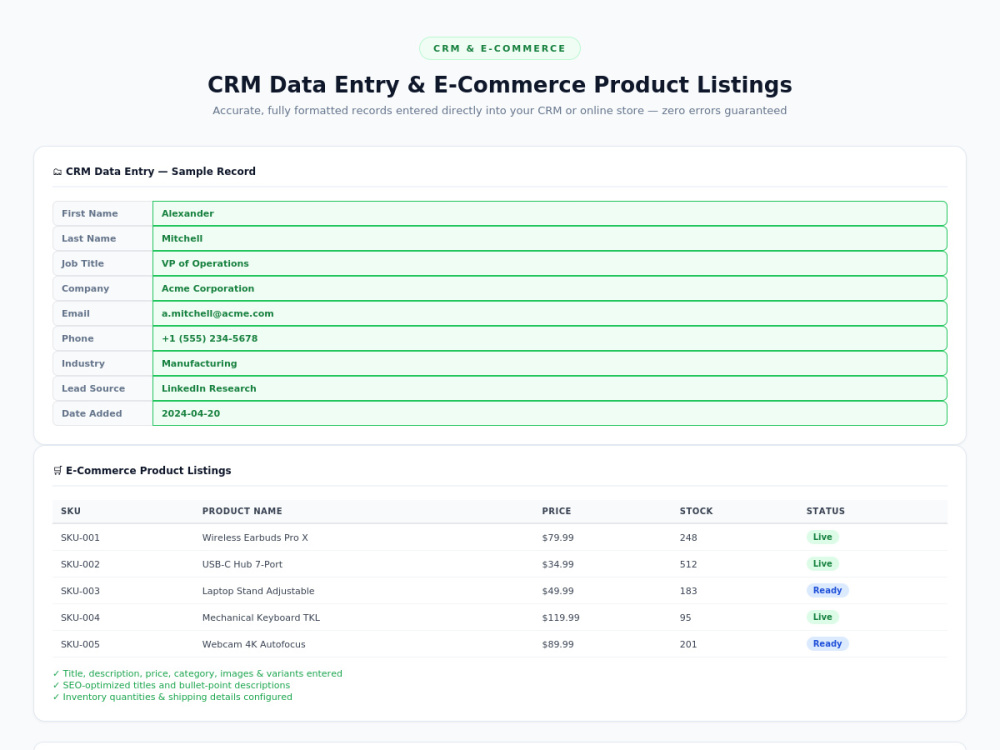The width and height of the screenshot is (1000, 750).
Task: Click the Live badge for SKU-001
Action: pos(822,537)
